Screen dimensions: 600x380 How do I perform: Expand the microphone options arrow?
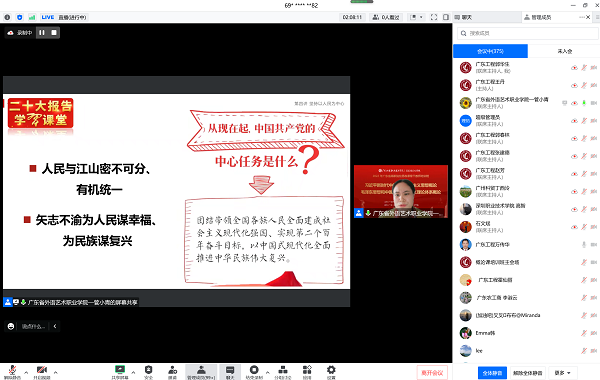tap(26, 372)
